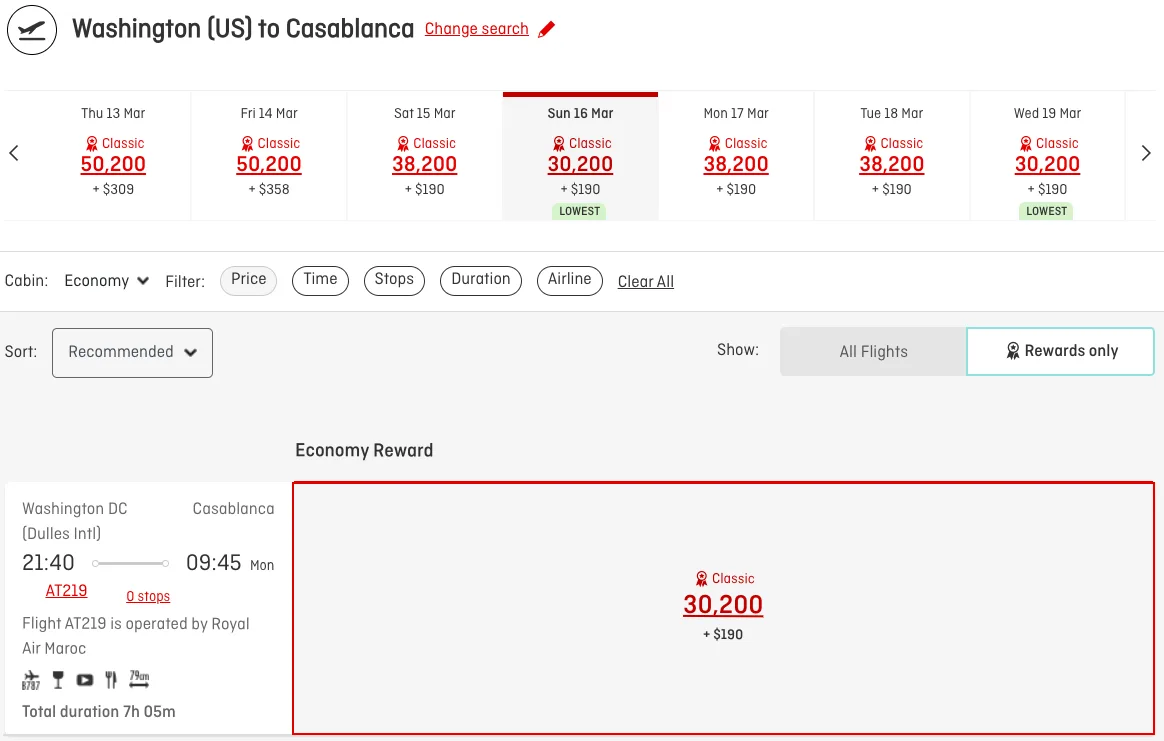Click the ribbon icon in Rewards only
The height and width of the screenshot is (741, 1164).
click(1013, 350)
